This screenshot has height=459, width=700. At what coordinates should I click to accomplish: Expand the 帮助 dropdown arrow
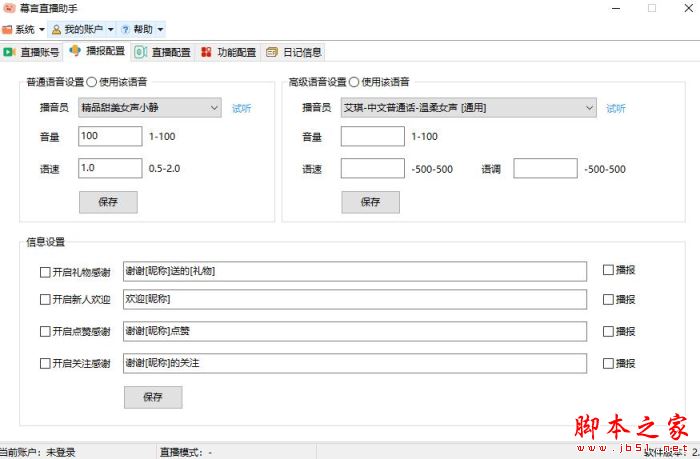point(160,30)
